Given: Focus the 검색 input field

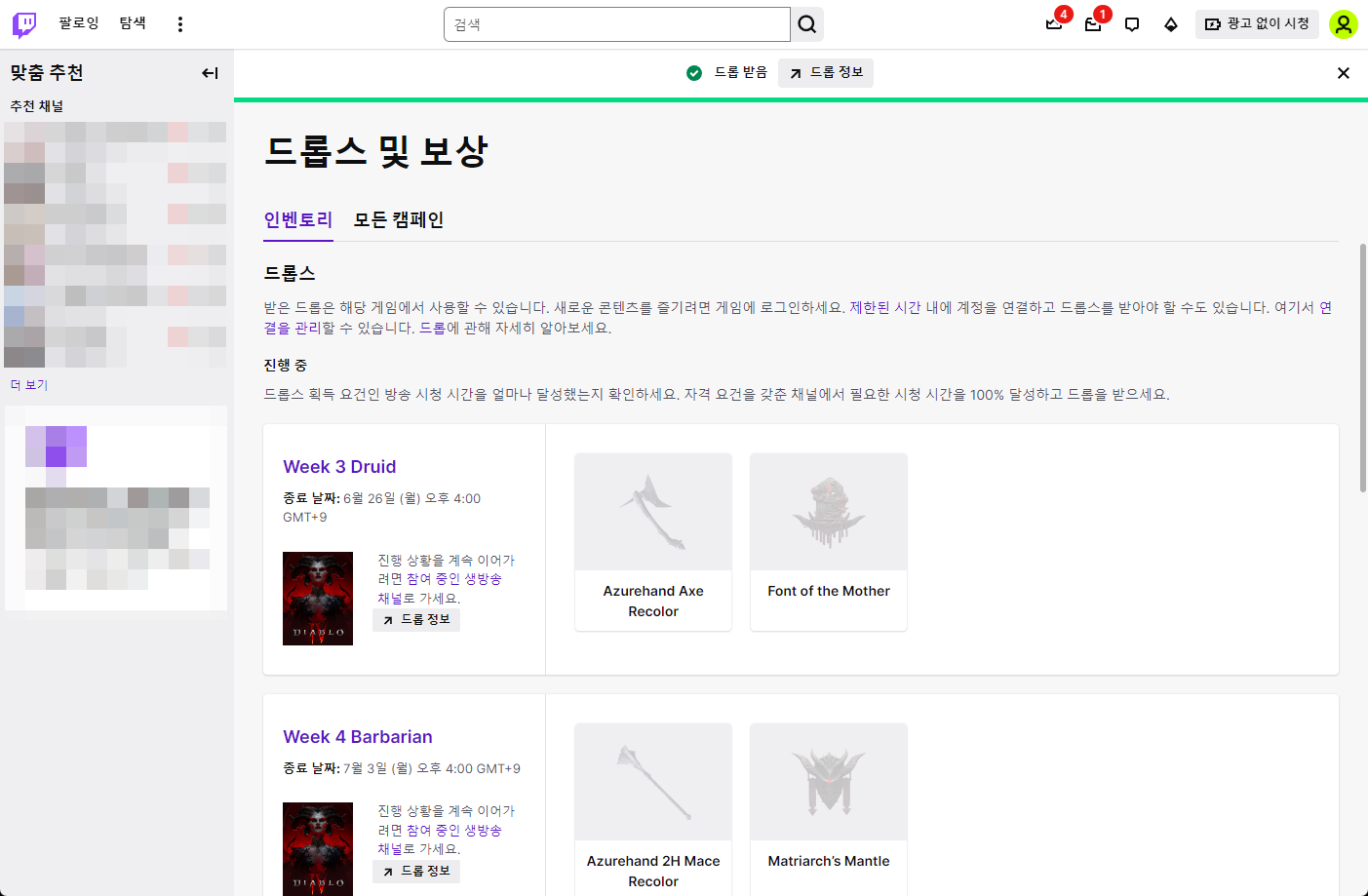Looking at the screenshot, I should (616, 24).
